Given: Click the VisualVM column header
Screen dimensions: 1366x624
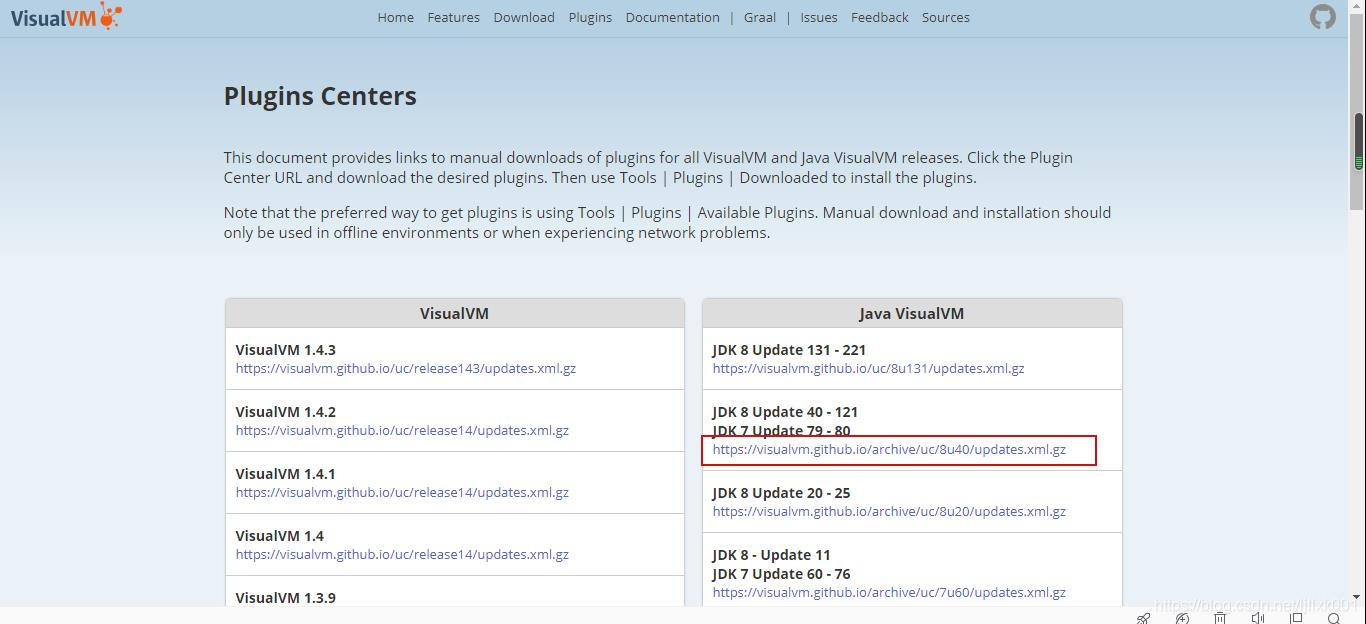Looking at the screenshot, I should tap(454, 313).
